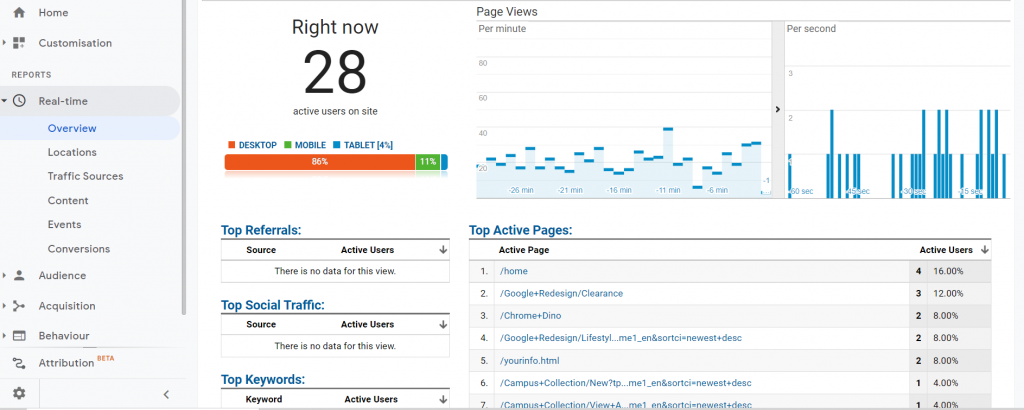Click the Customisation dashboard icon

[x=19, y=43]
